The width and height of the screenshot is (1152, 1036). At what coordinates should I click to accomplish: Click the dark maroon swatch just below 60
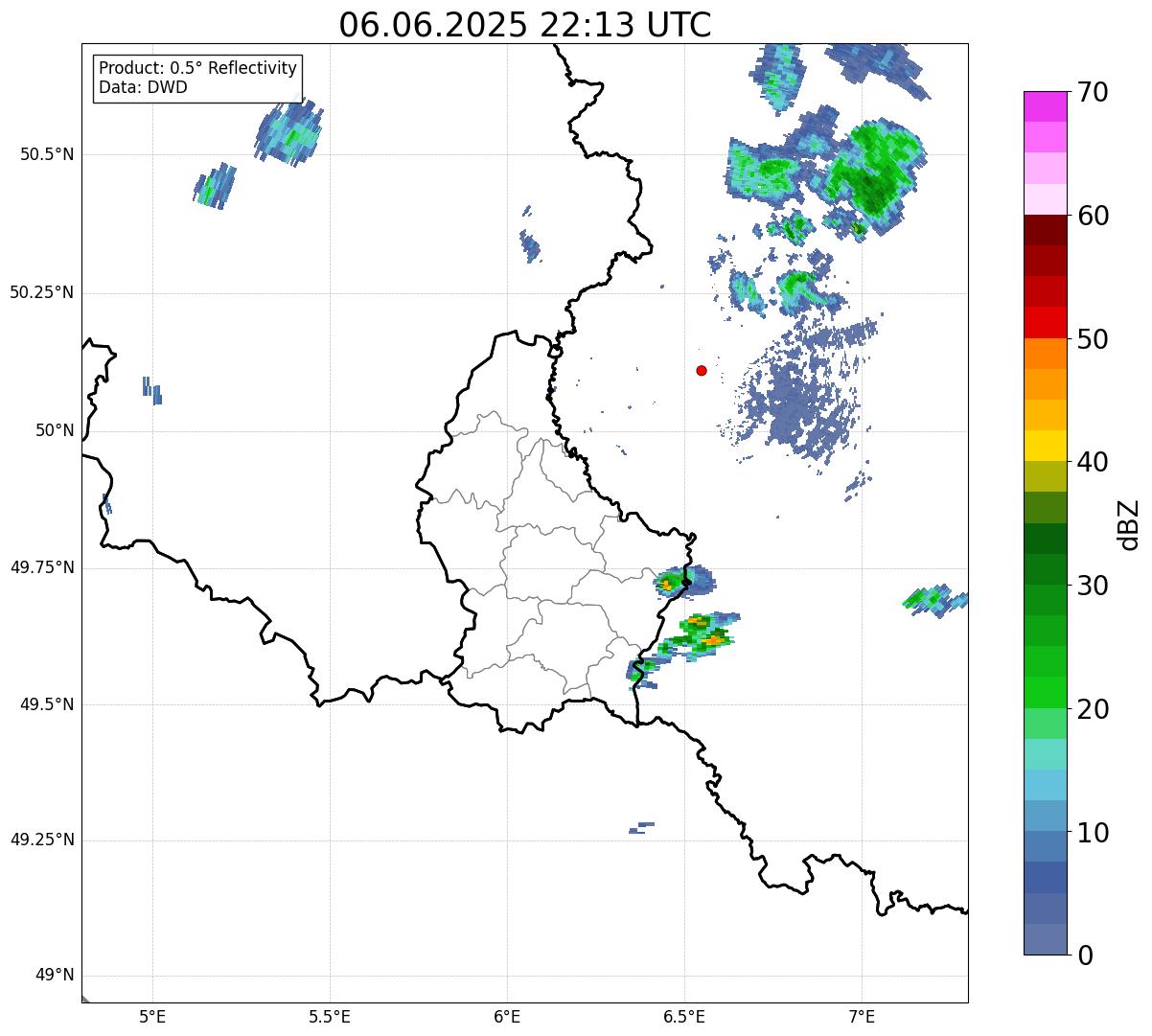pyautogui.click(x=1045, y=230)
